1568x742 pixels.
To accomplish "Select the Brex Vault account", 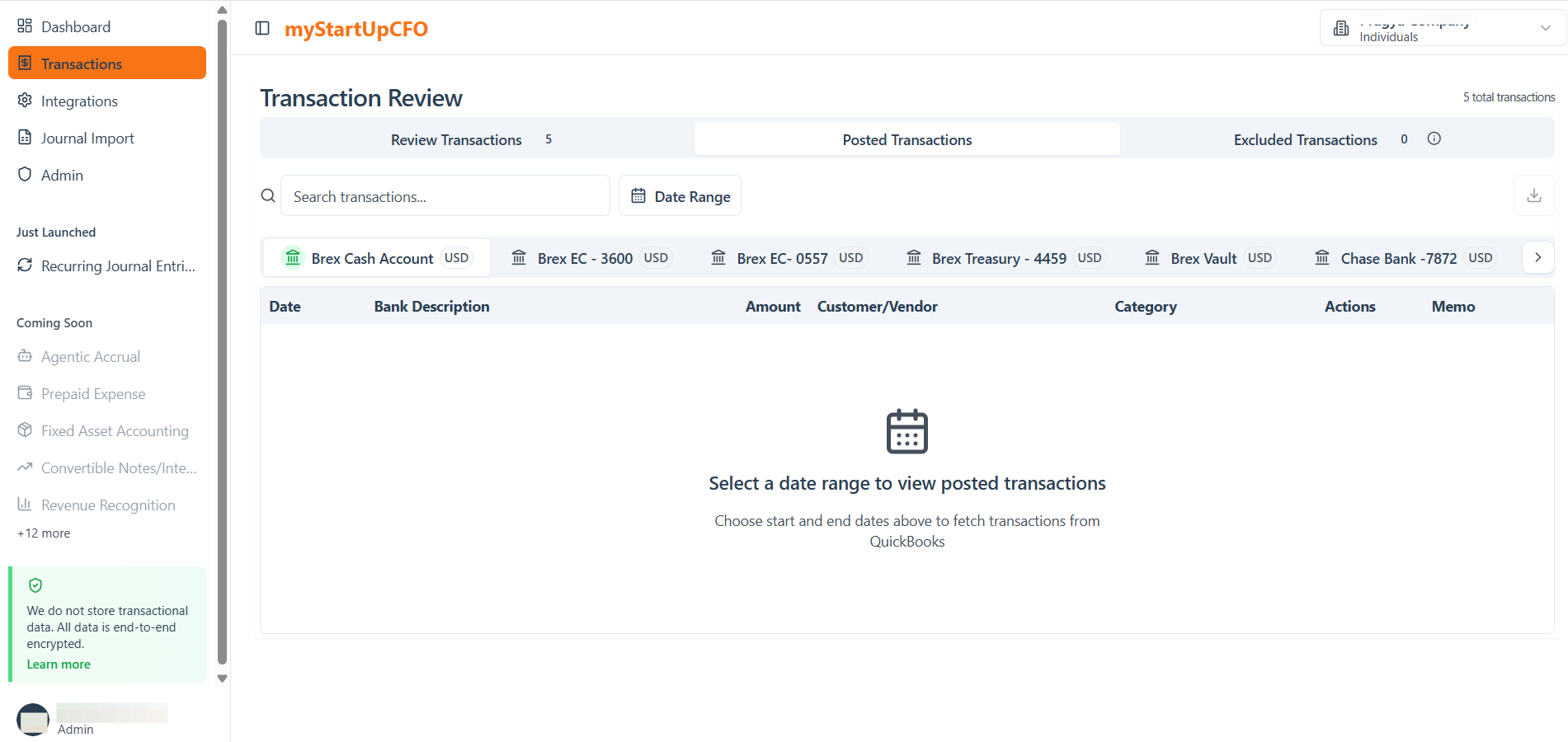I will (x=1211, y=258).
